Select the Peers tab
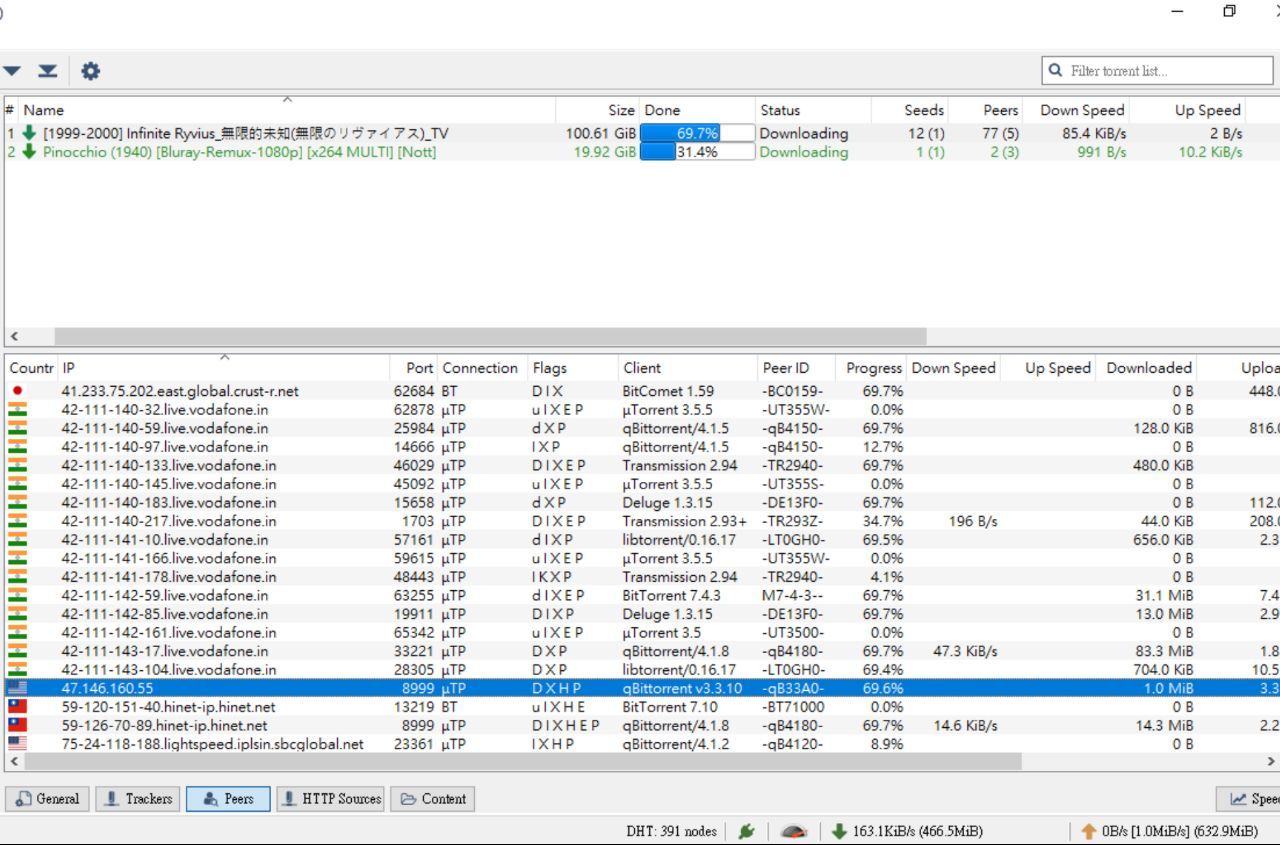This screenshot has height=845, width=1280. [x=228, y=799]
